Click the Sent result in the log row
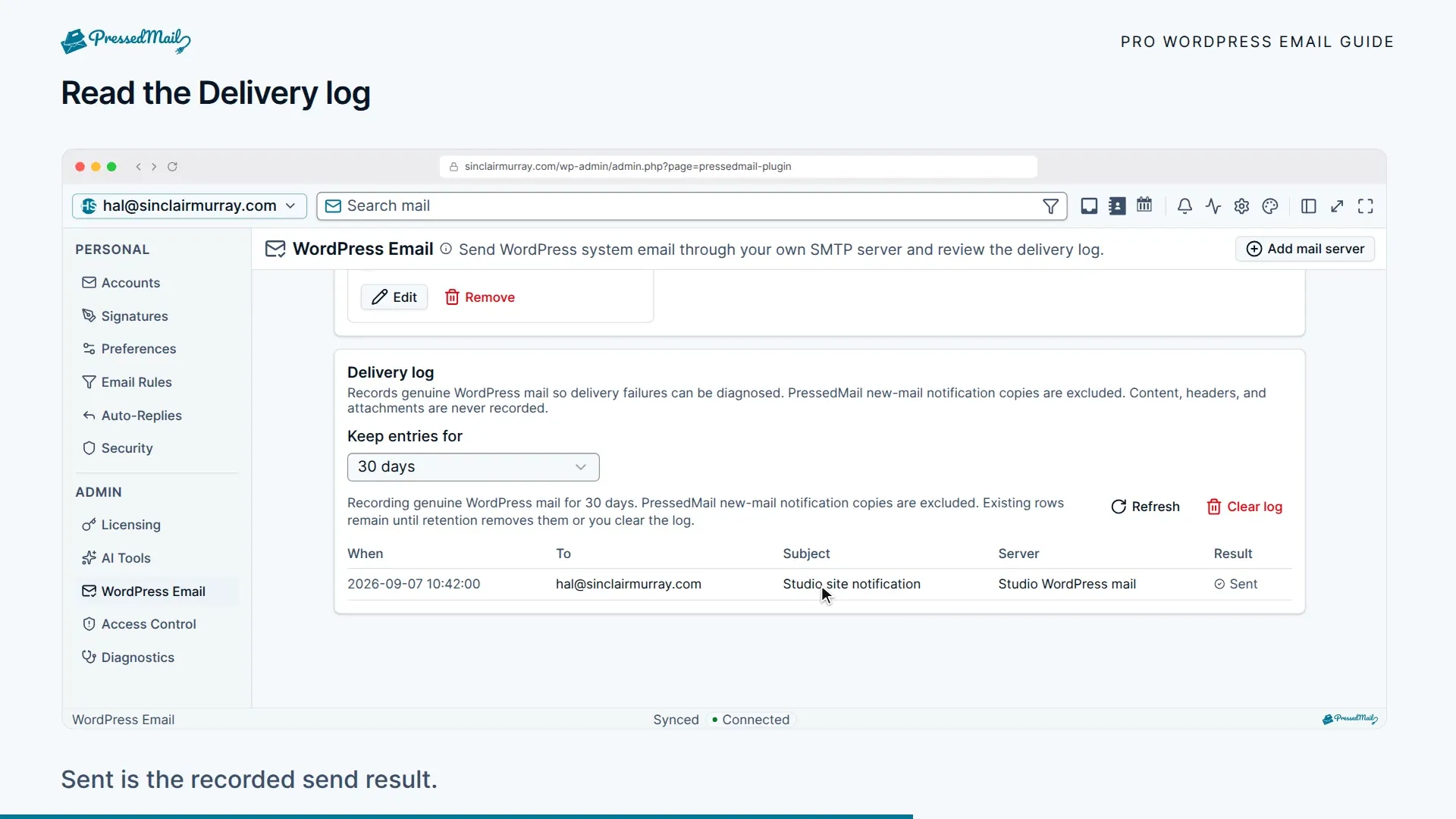This screenshot has width=1456, height=819. coord(1235,584)
